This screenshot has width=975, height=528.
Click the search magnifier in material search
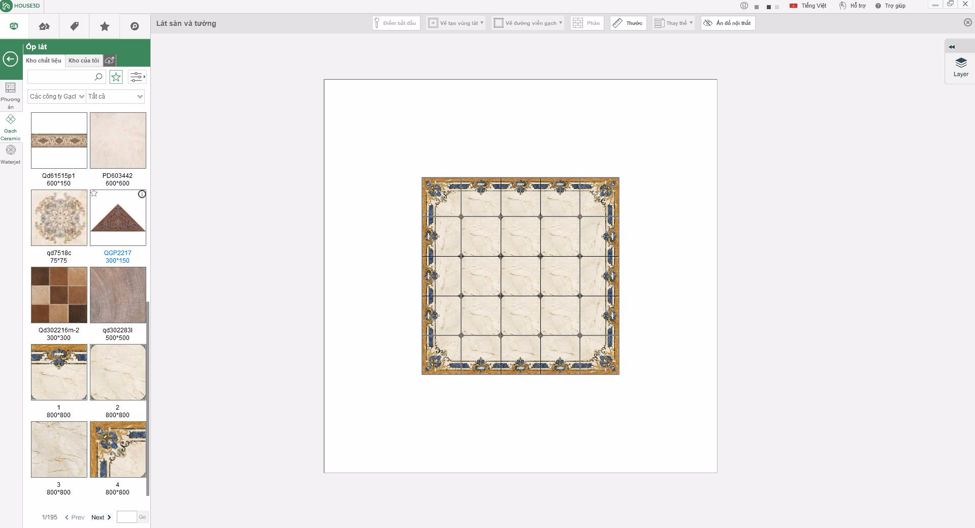[x=98, y=76]
